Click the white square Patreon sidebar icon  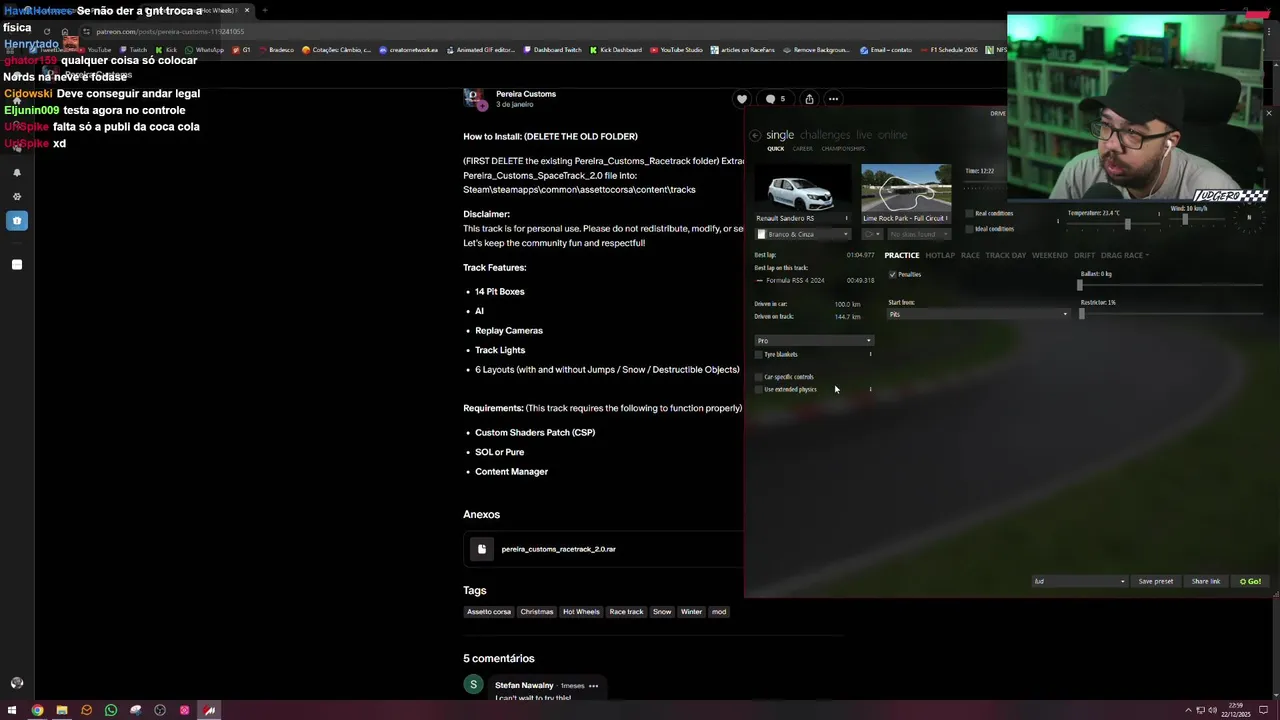tap(17, 265)
